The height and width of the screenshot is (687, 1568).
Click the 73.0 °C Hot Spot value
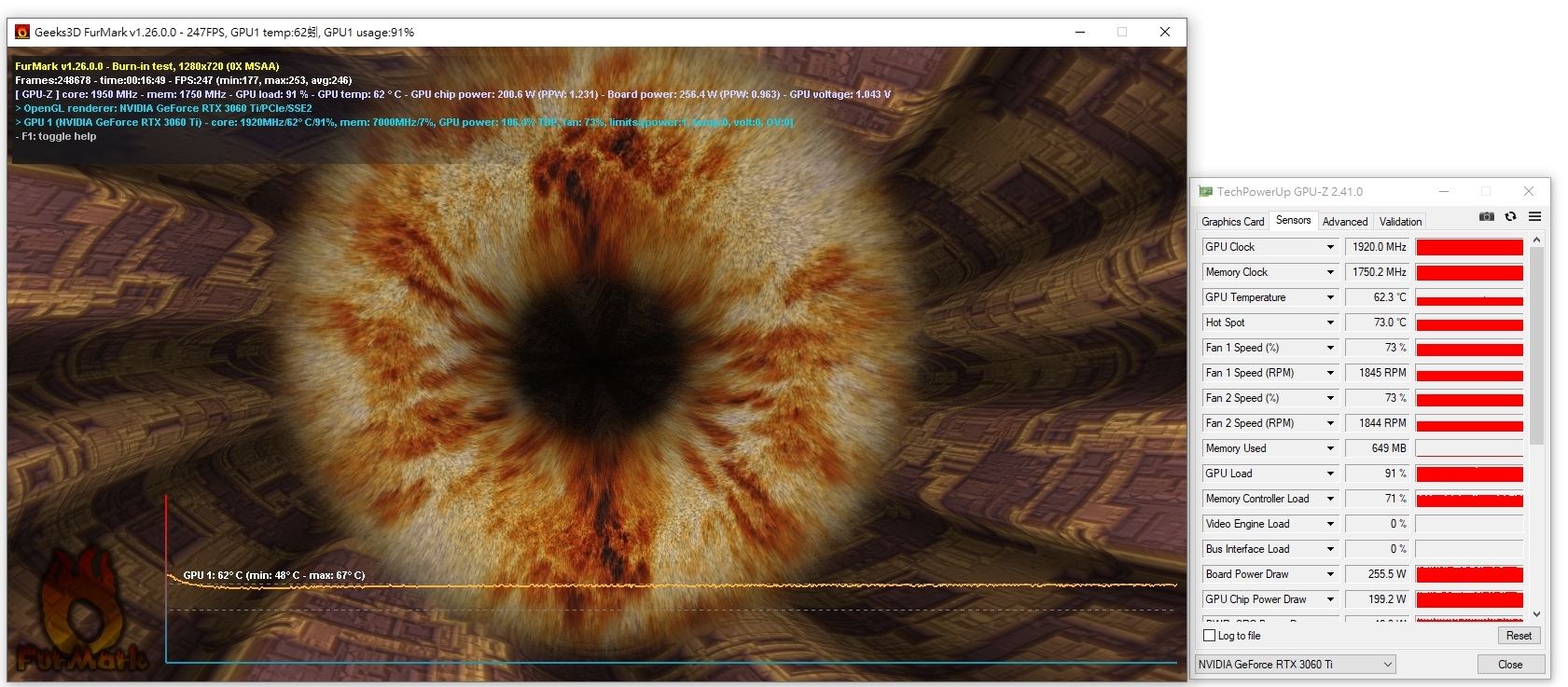pyautogui.click(x=1378, y=323)
